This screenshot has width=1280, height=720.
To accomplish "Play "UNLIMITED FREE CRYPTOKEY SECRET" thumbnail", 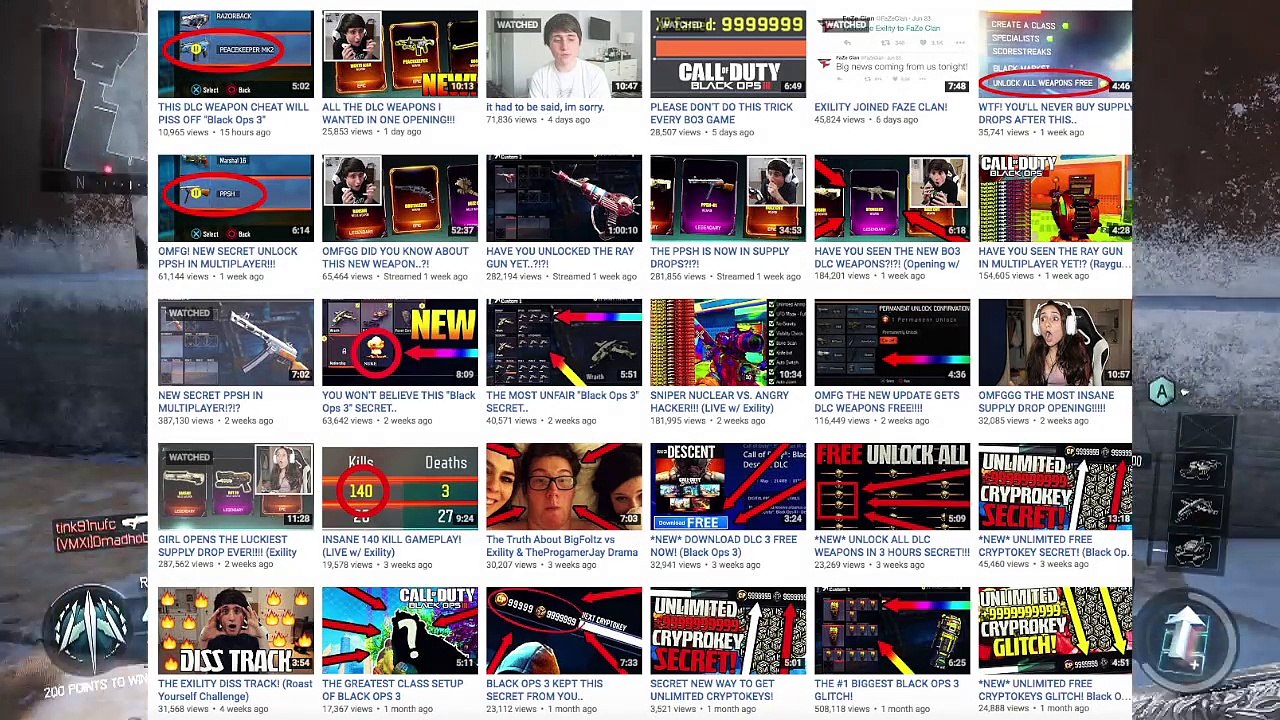I will pyautogui.click(x=1055, y=486).
